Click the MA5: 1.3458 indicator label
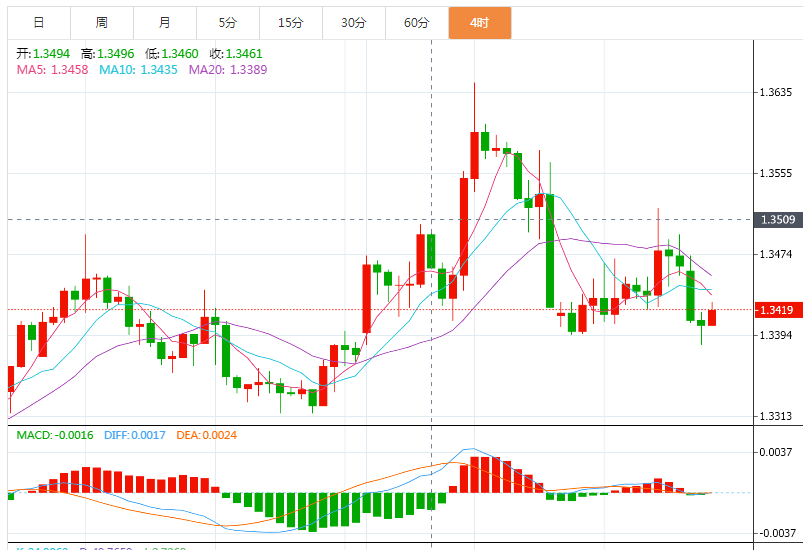The image size is (803, 550). tap(52, 70)
